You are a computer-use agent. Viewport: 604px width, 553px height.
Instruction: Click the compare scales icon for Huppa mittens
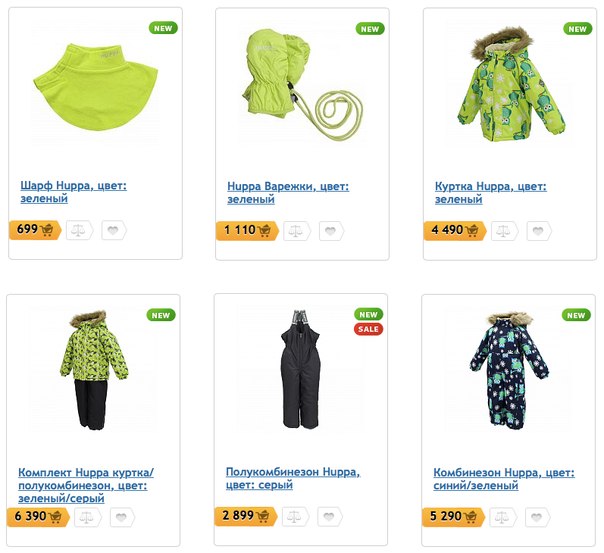coord(297,231)
